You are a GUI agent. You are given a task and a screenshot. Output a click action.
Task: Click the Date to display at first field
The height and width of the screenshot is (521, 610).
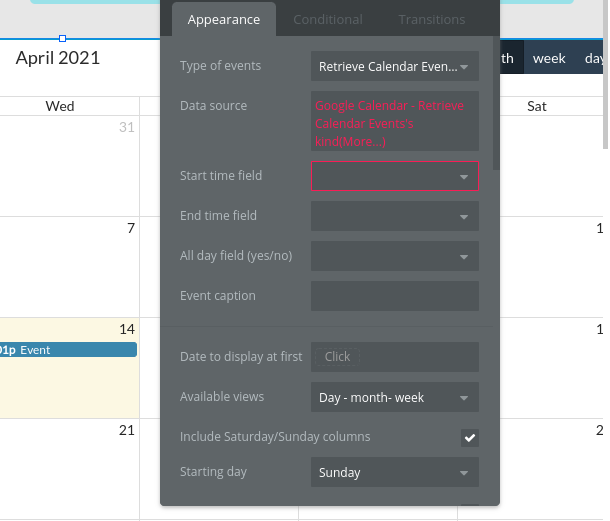[394, 357]
